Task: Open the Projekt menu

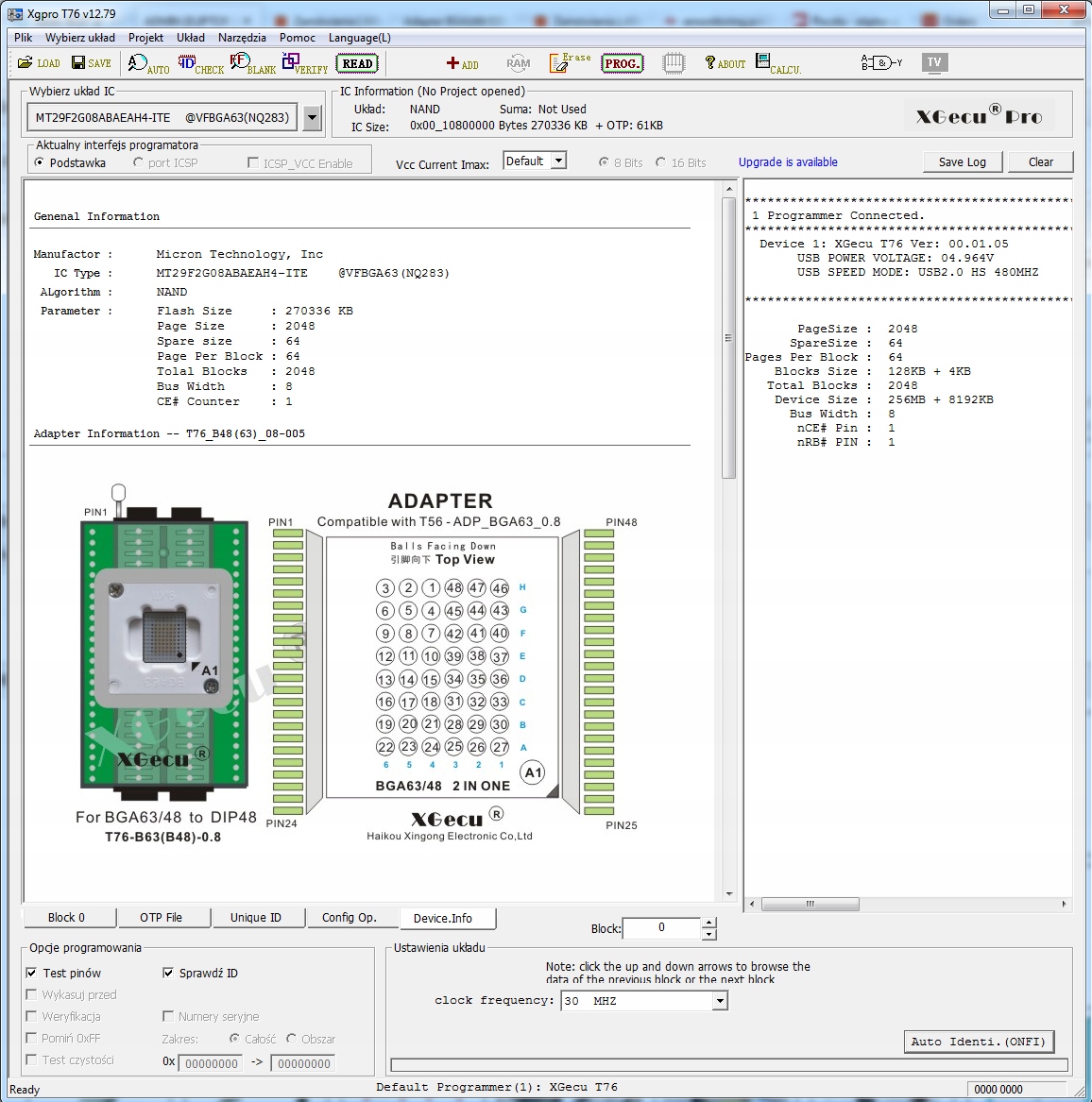Action: pos(145,38)
